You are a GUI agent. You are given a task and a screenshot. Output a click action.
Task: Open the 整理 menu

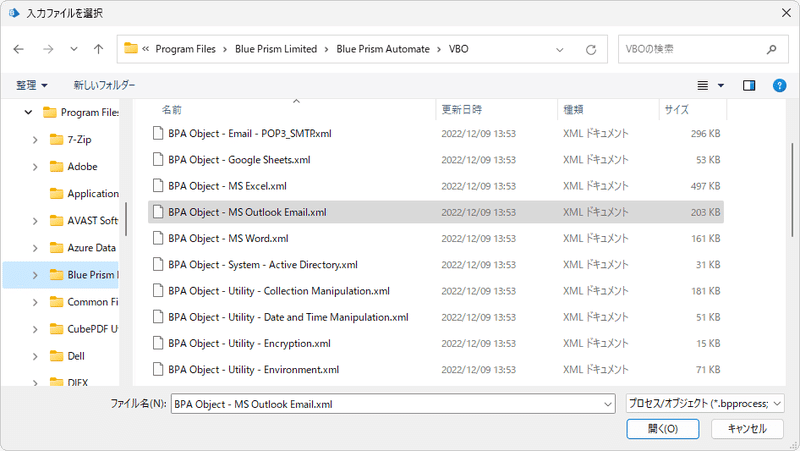click(x=32, y=85)
